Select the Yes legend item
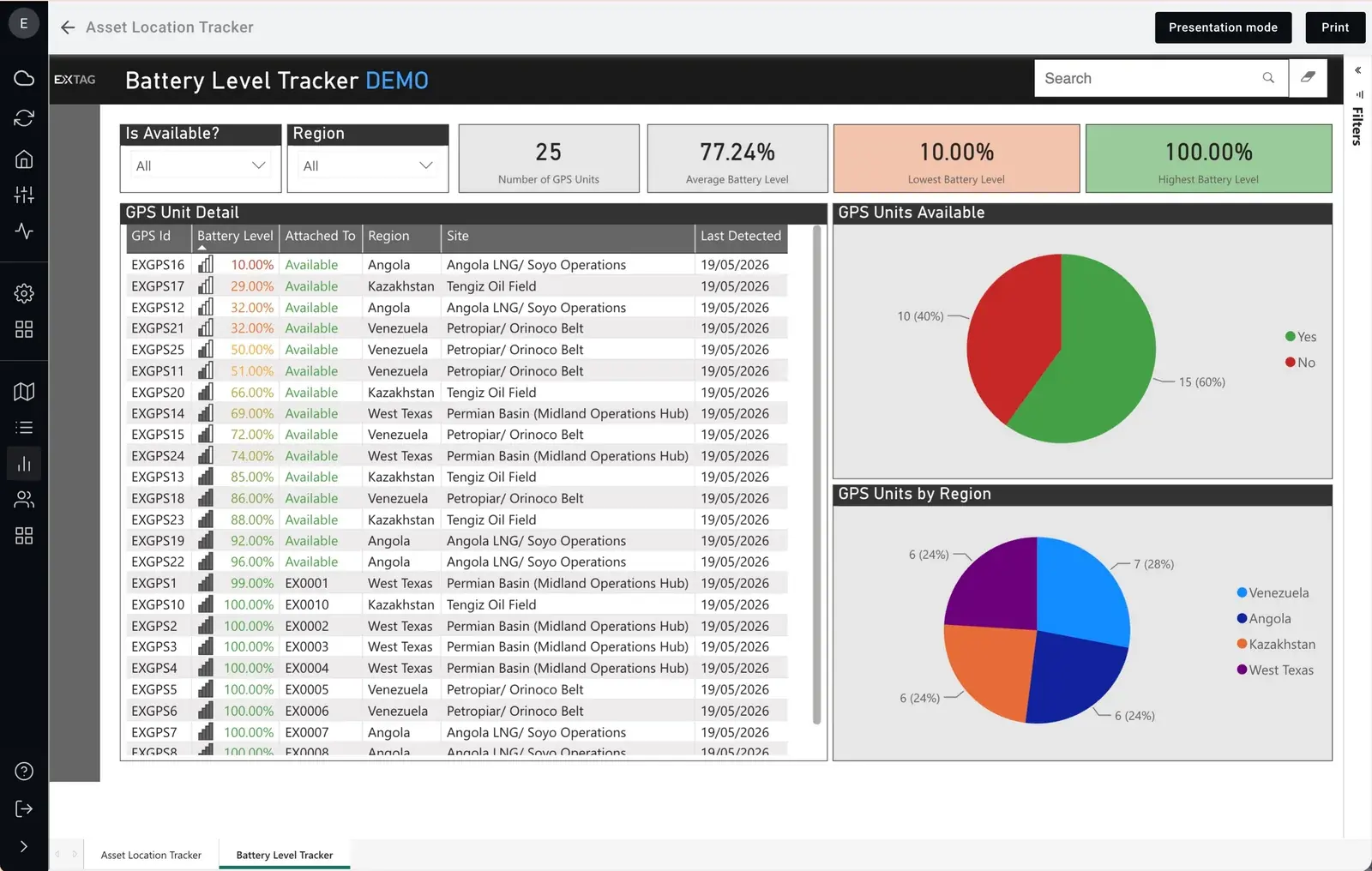Image resolution: width=1372 pixels, height=871 pixels. coord(1301,337)
